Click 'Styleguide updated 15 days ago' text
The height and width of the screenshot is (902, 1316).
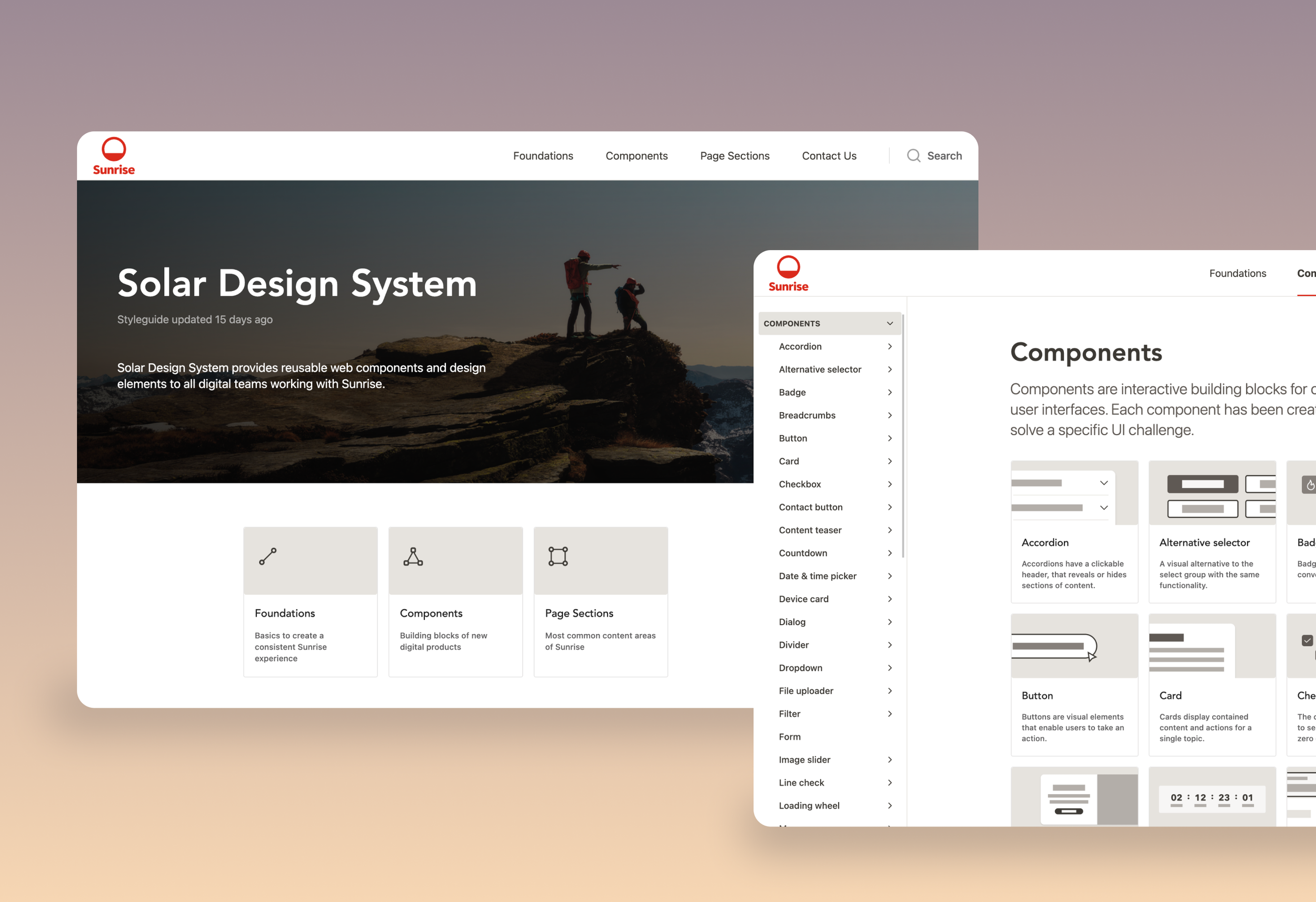pos(195,319)
